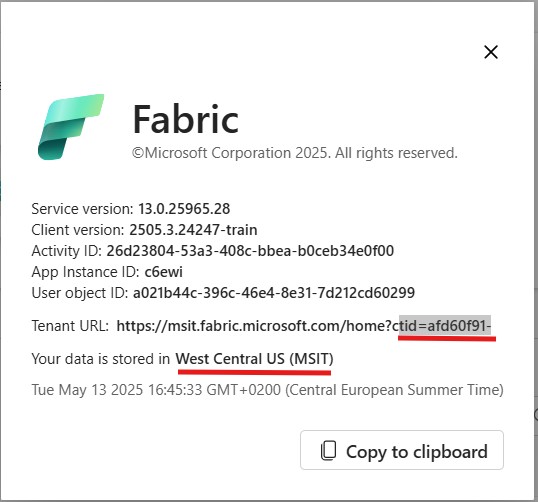Click the highlighted ctid=afd60f91- text
The image size is (538, 502).
(x=445, y=325)
